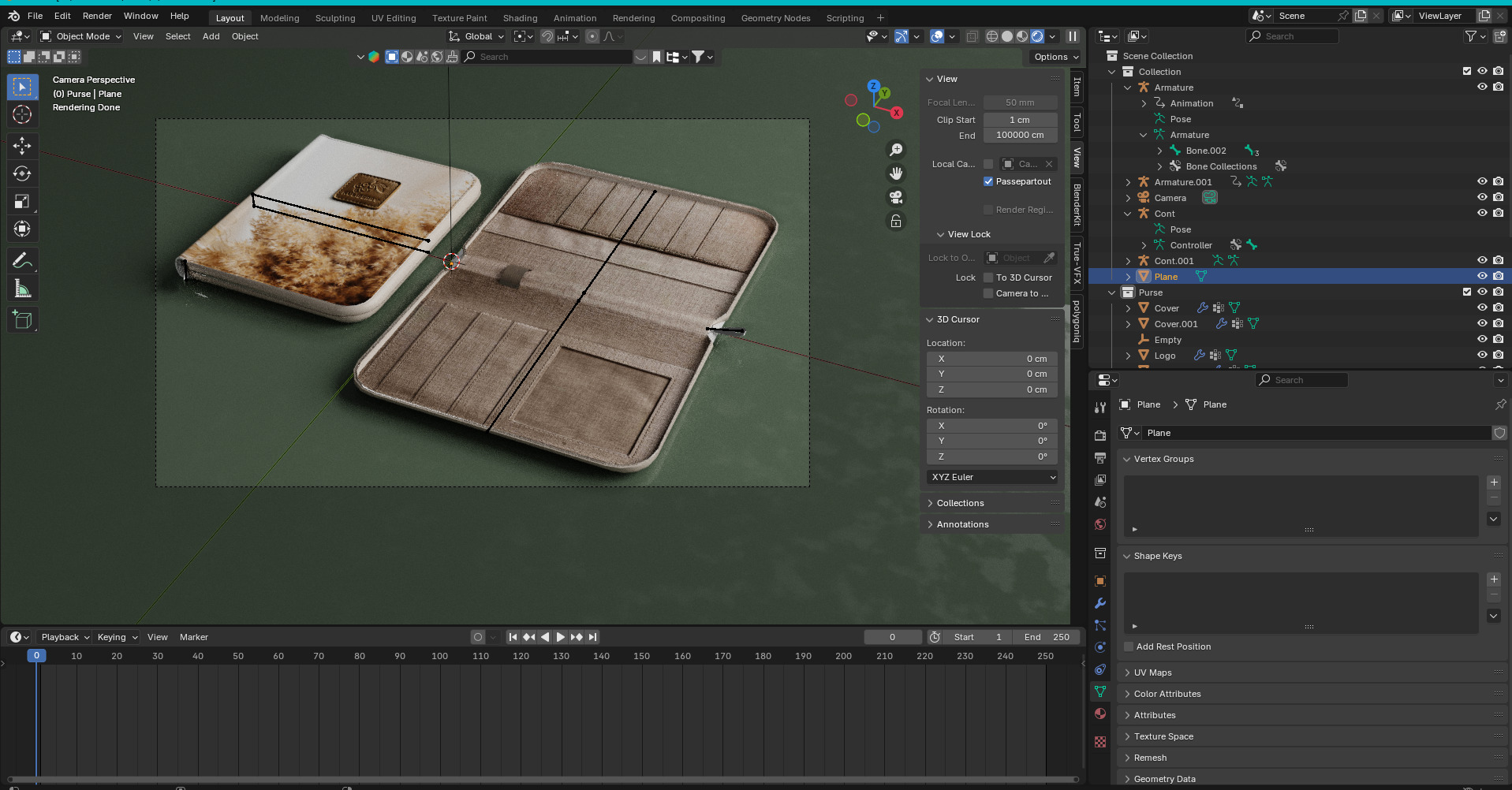1512x790 pixels.
Task: Open the Material properties tab
Action: (x=1100, y=714)
